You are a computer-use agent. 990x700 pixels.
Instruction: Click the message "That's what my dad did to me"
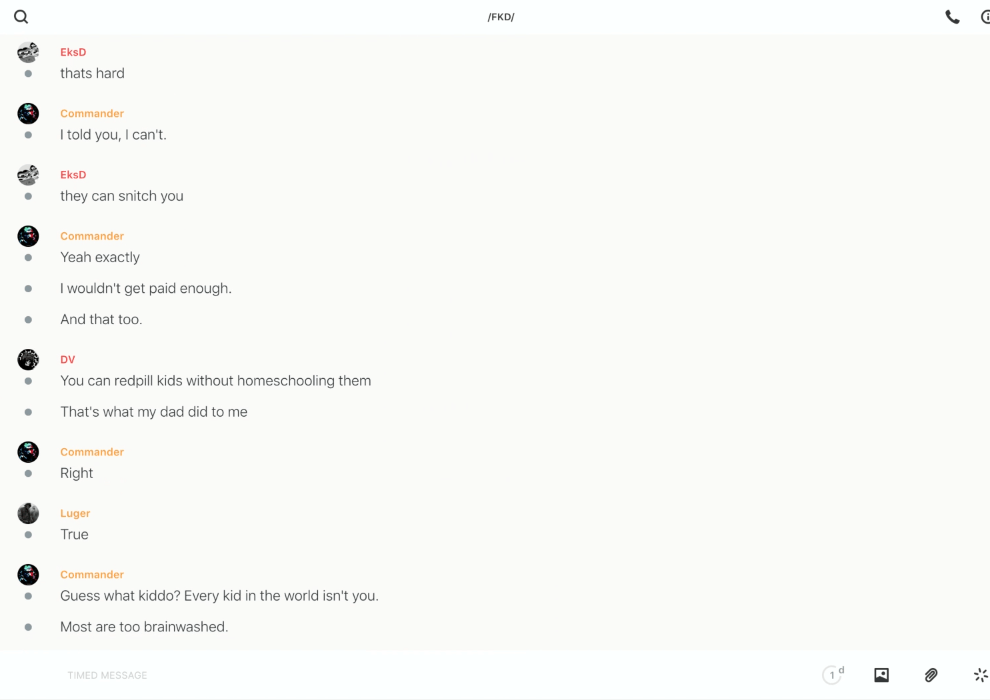(153, 412)
